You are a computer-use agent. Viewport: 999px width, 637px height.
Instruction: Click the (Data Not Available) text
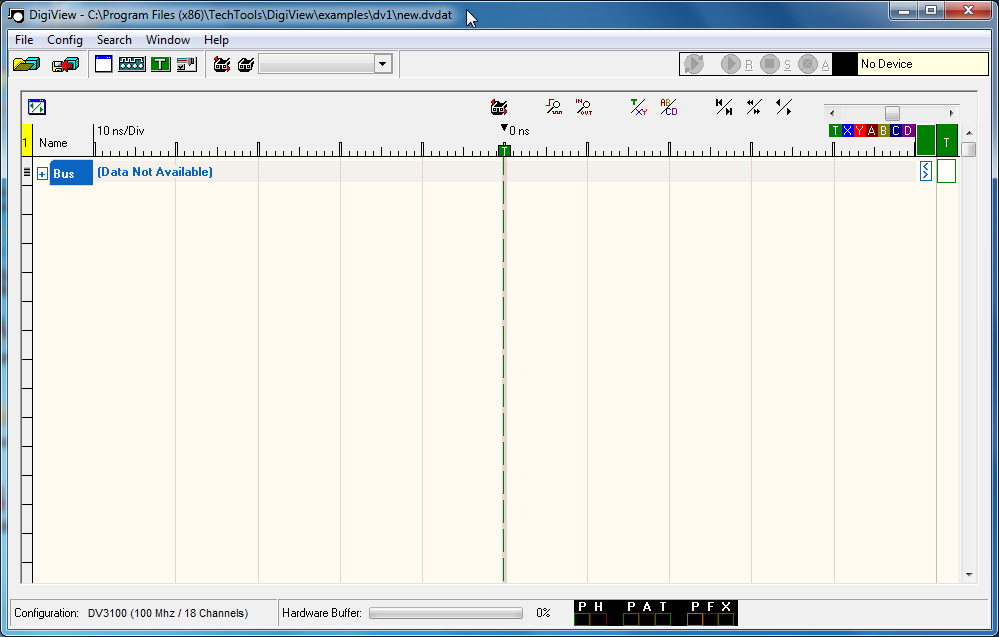[155, 172]
